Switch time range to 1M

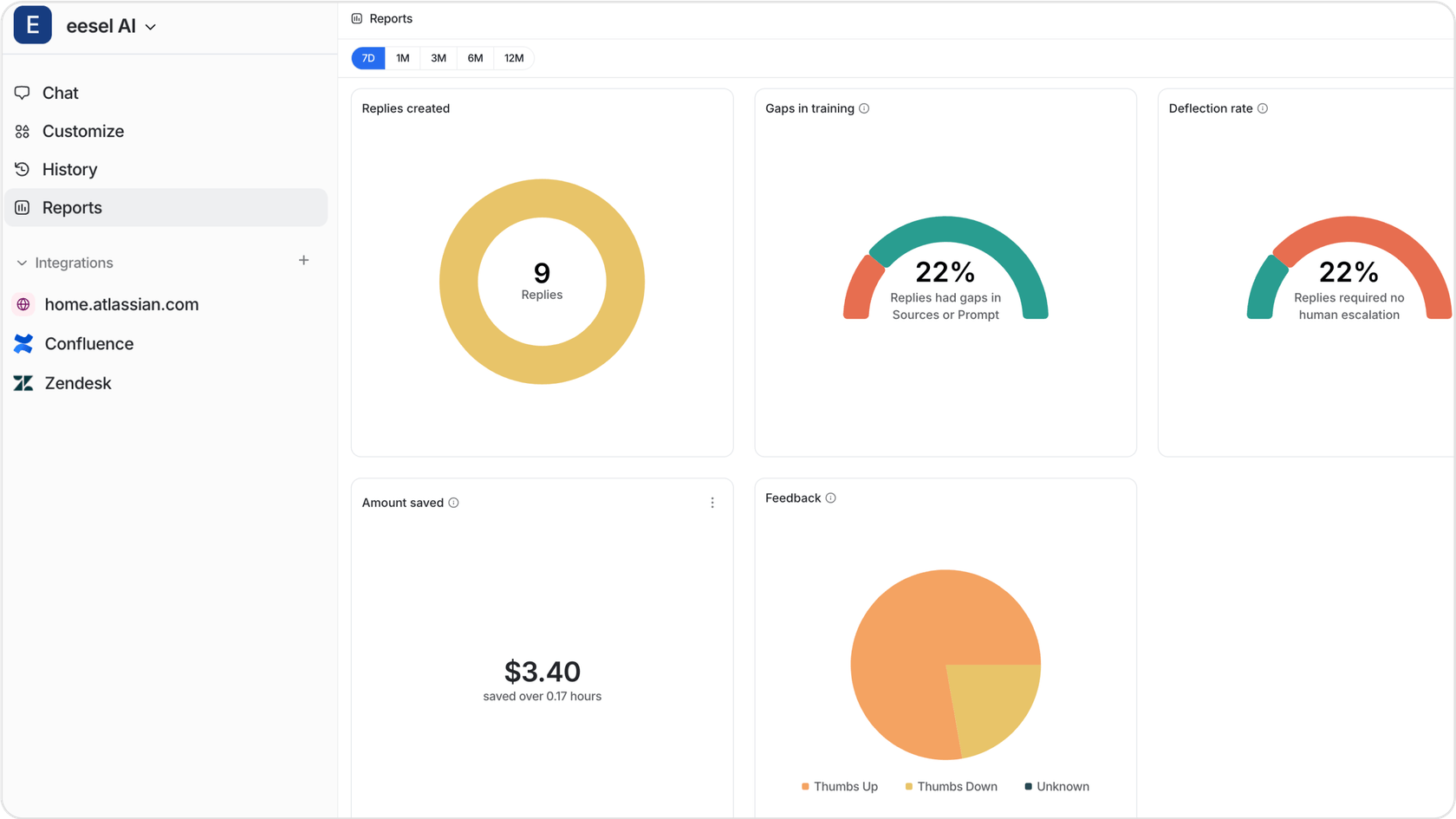(403, 58)
